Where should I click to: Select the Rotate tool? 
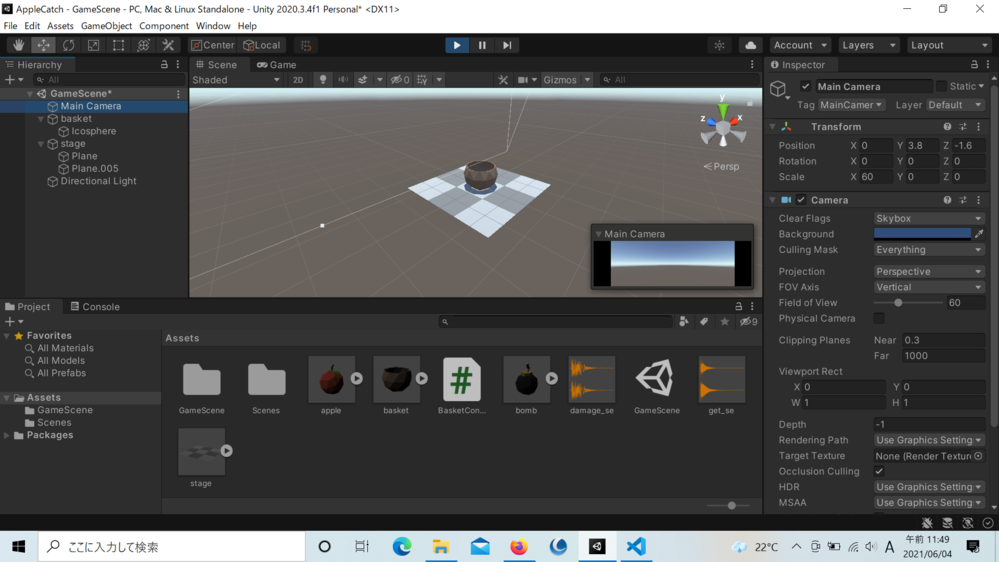pyautogui.click(x=68, y=45)
